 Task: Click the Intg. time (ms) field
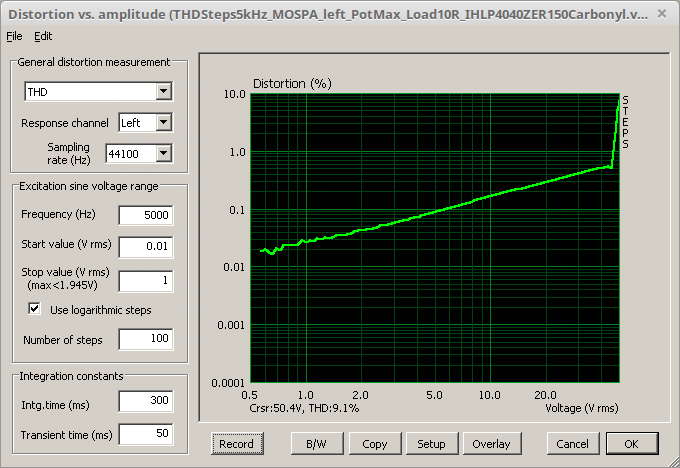[145, 402]
